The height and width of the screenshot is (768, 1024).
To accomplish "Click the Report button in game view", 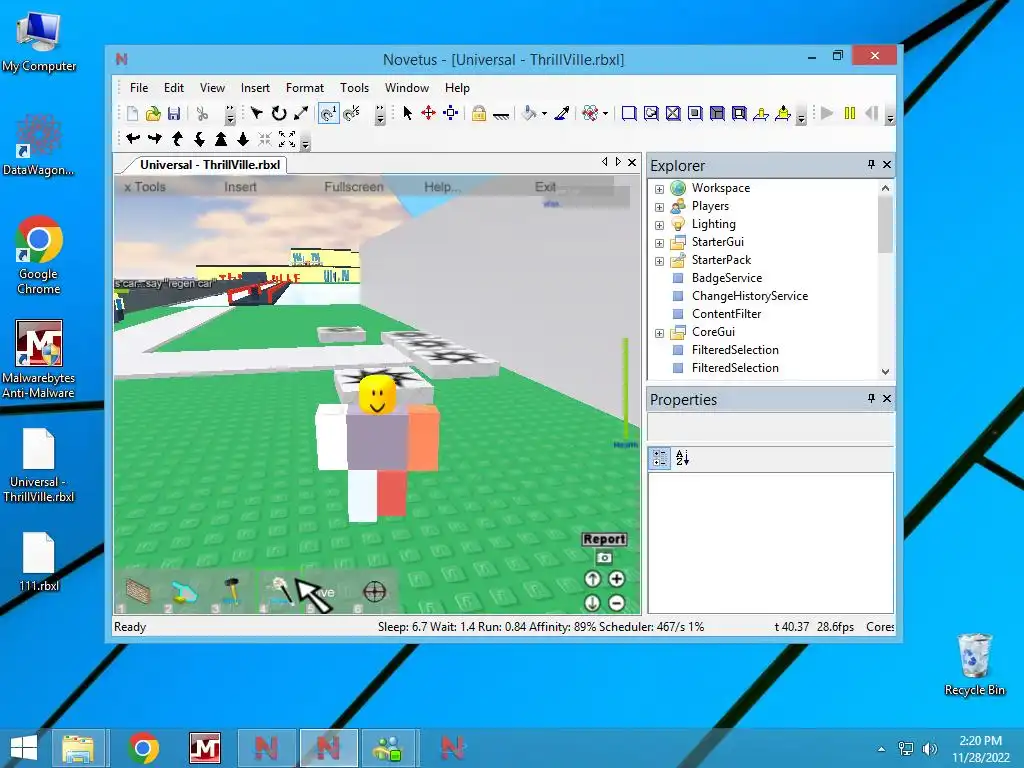I will point(604,539).
